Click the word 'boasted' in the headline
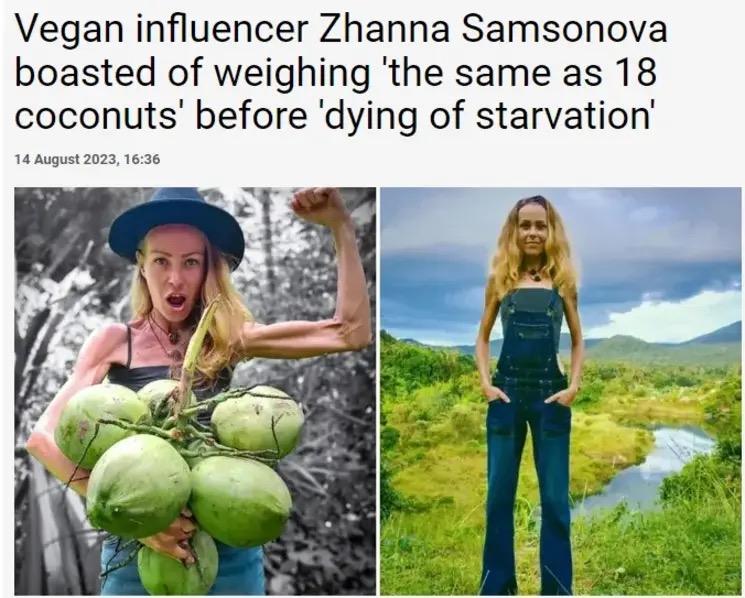The image size is (745, 598). (86, 73)
